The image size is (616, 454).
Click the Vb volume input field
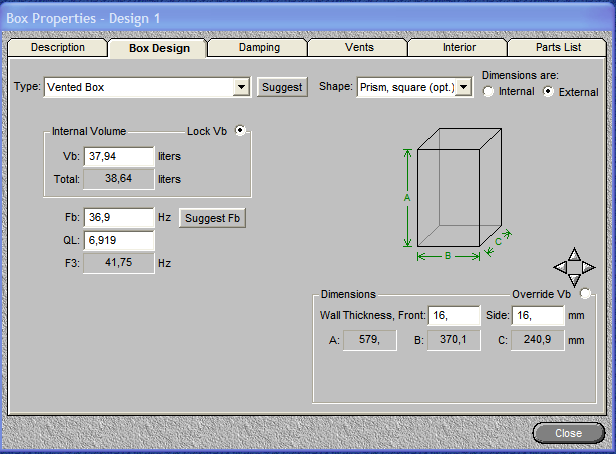pyautogui.click(x=119, y=156)
